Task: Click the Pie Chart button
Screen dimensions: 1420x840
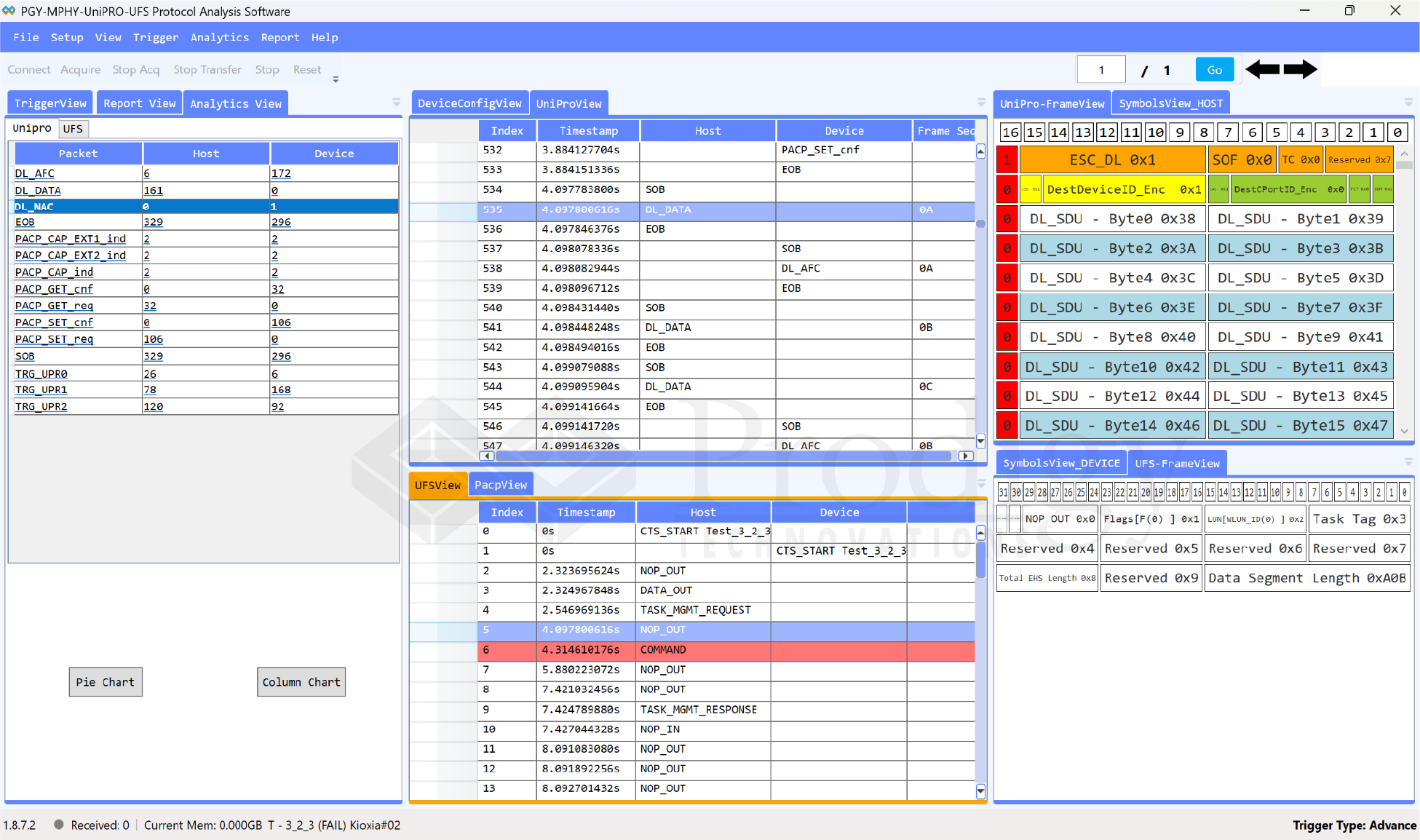Action: (x=106, y=682)
